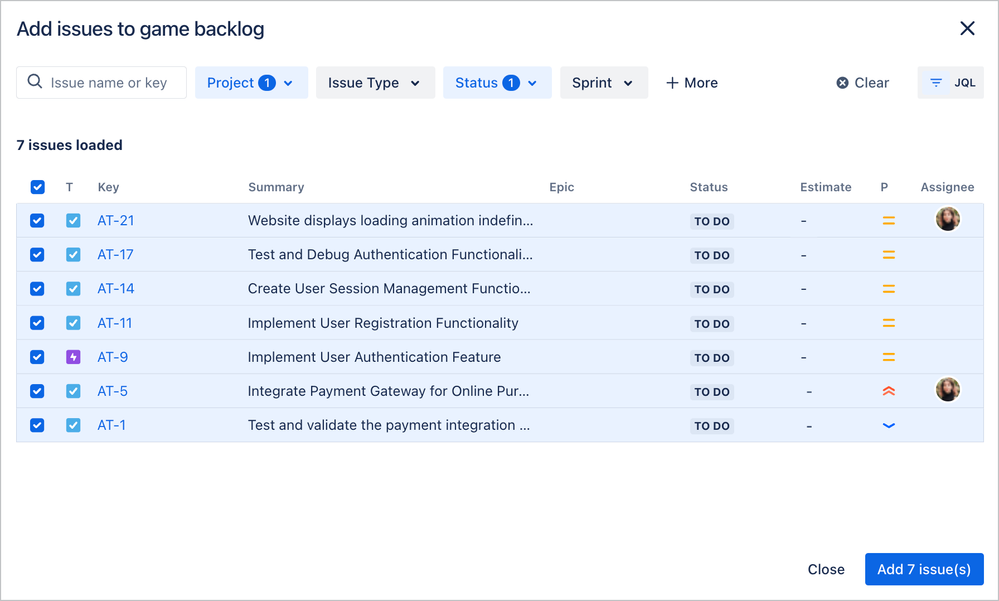Screen dimensions: 999x601
Task: Click the task type icon for AT-17
Action: point(73,255)
